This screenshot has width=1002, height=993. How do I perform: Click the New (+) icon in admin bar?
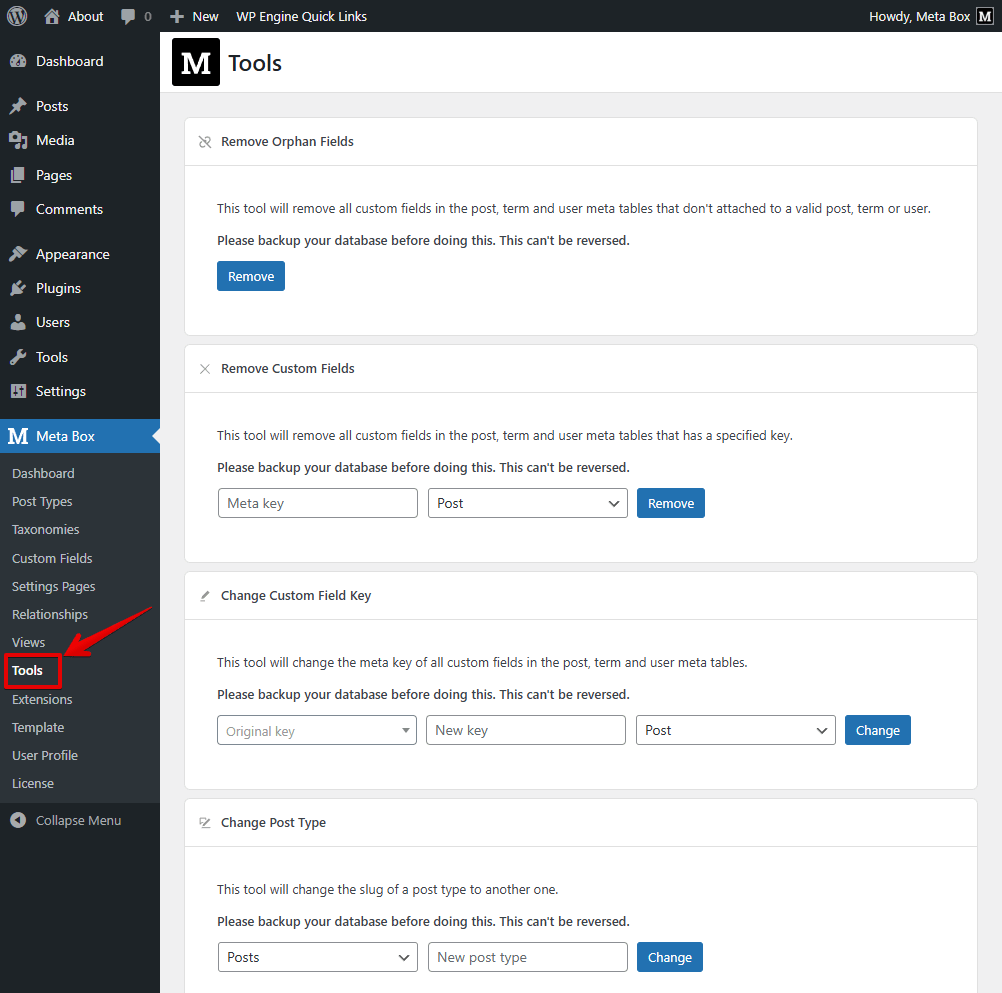(178, 15)
